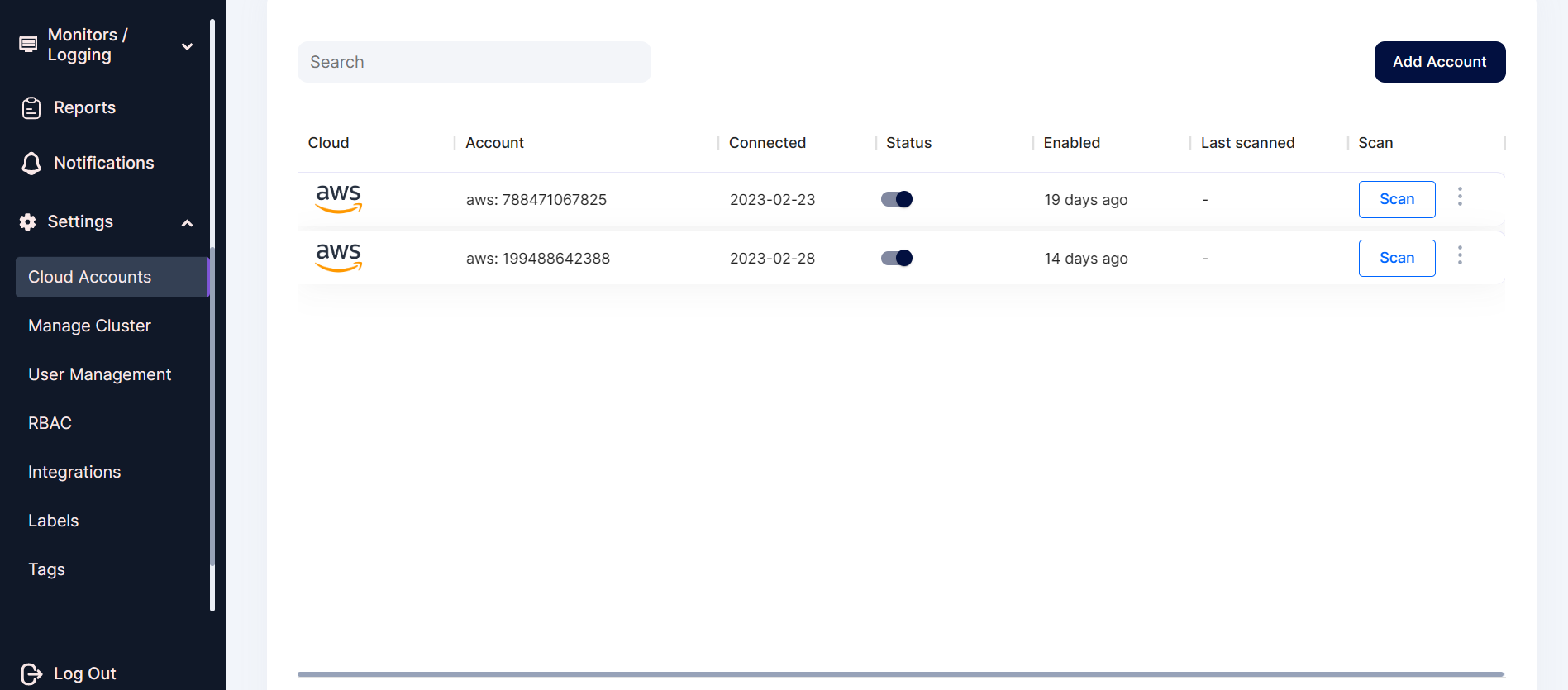Click the connected date 2023-02-23

pos(772,200)
